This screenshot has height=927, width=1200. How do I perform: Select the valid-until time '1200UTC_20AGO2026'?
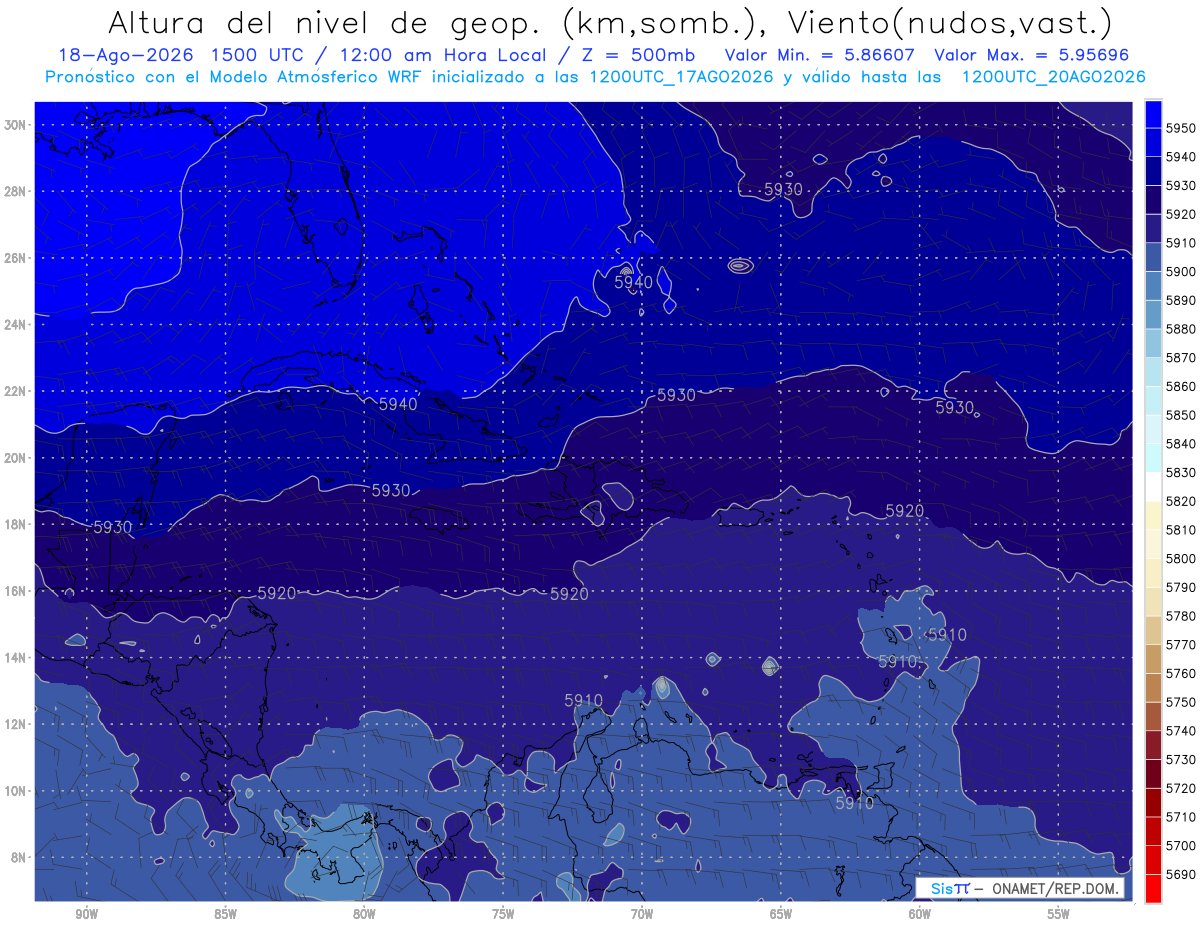pos(1053,77)
